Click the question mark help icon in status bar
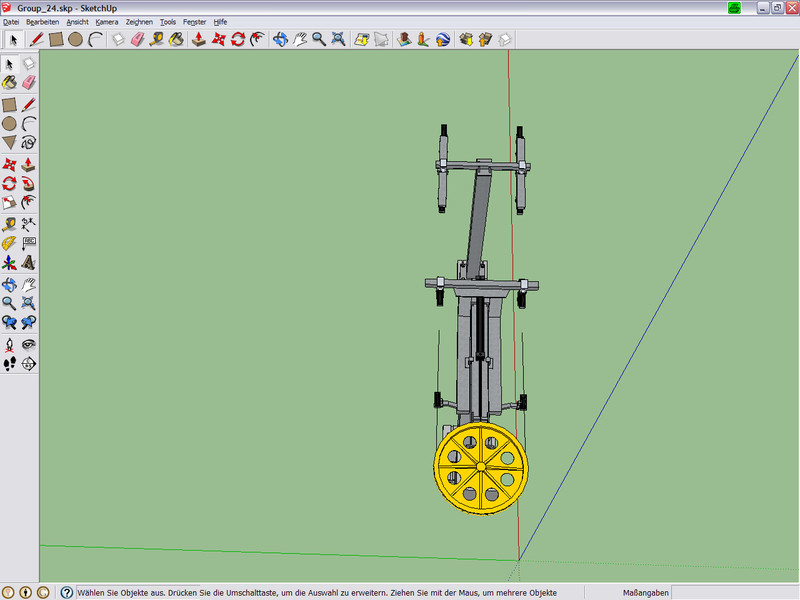This screenshot has width=800, height=600. tap(67, 592)
